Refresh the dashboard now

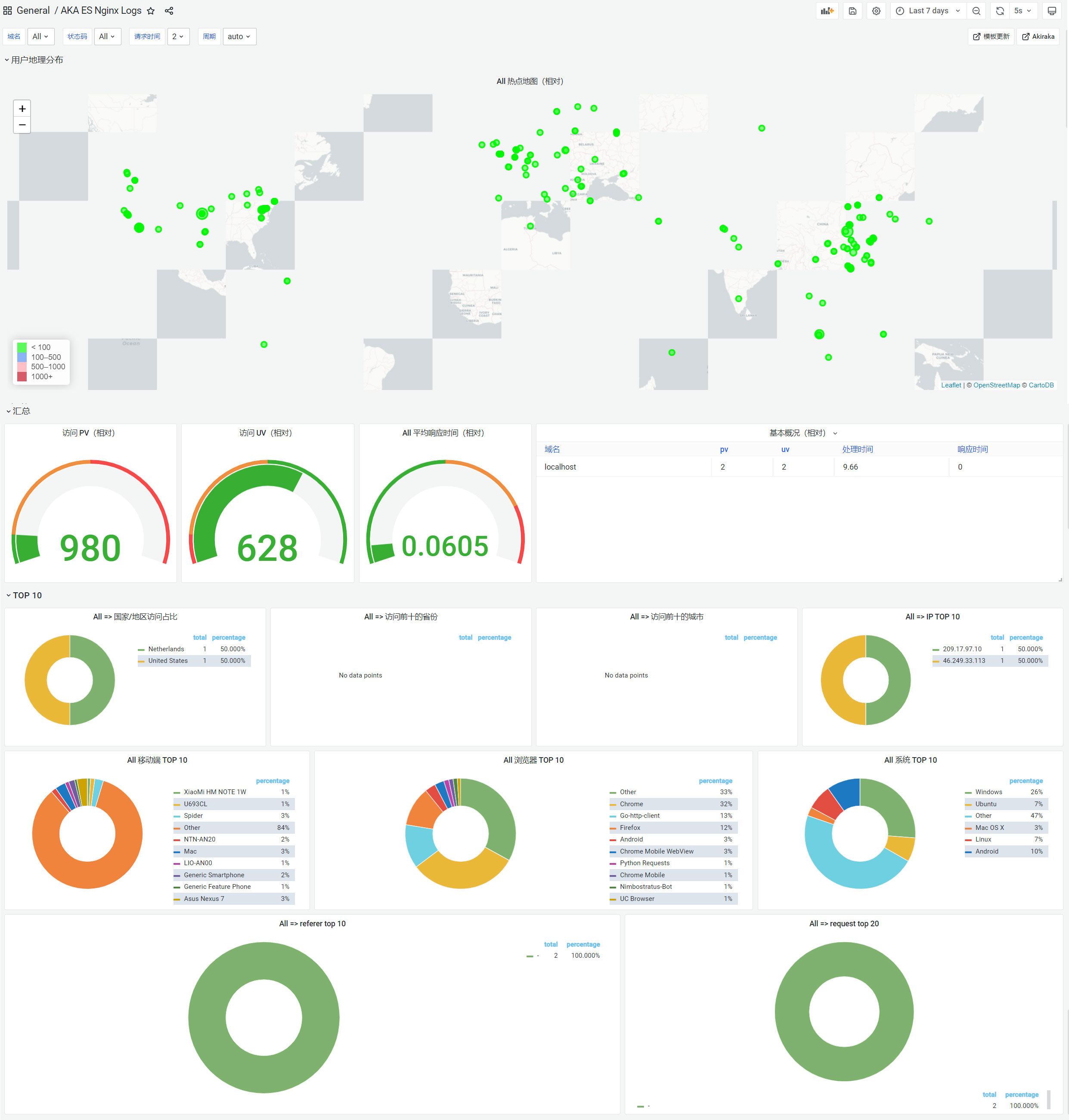pyautogui.click(x=1000, y=11)
